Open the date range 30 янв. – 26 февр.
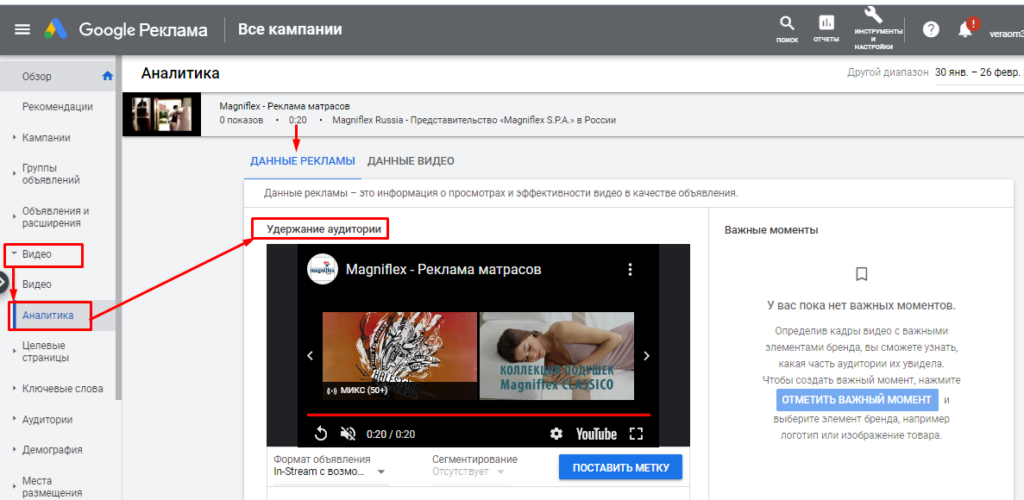The height and width of the screenshot is (500, 1024). (x=978, y=72)
